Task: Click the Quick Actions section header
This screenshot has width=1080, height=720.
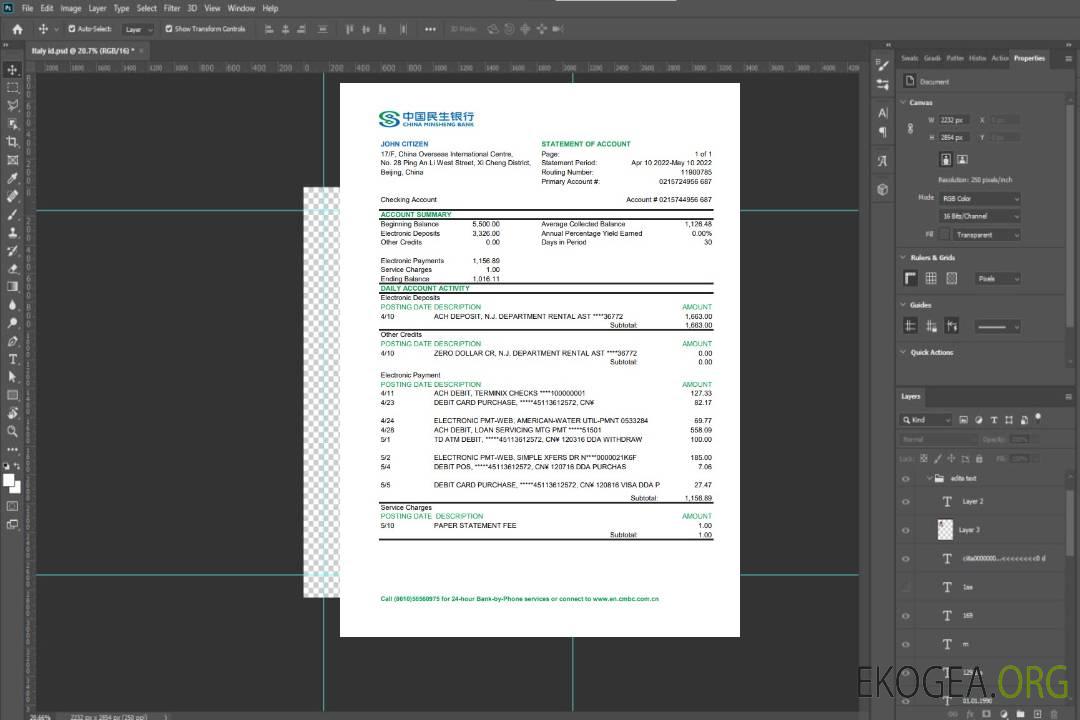Action: (x=931, y=352)
